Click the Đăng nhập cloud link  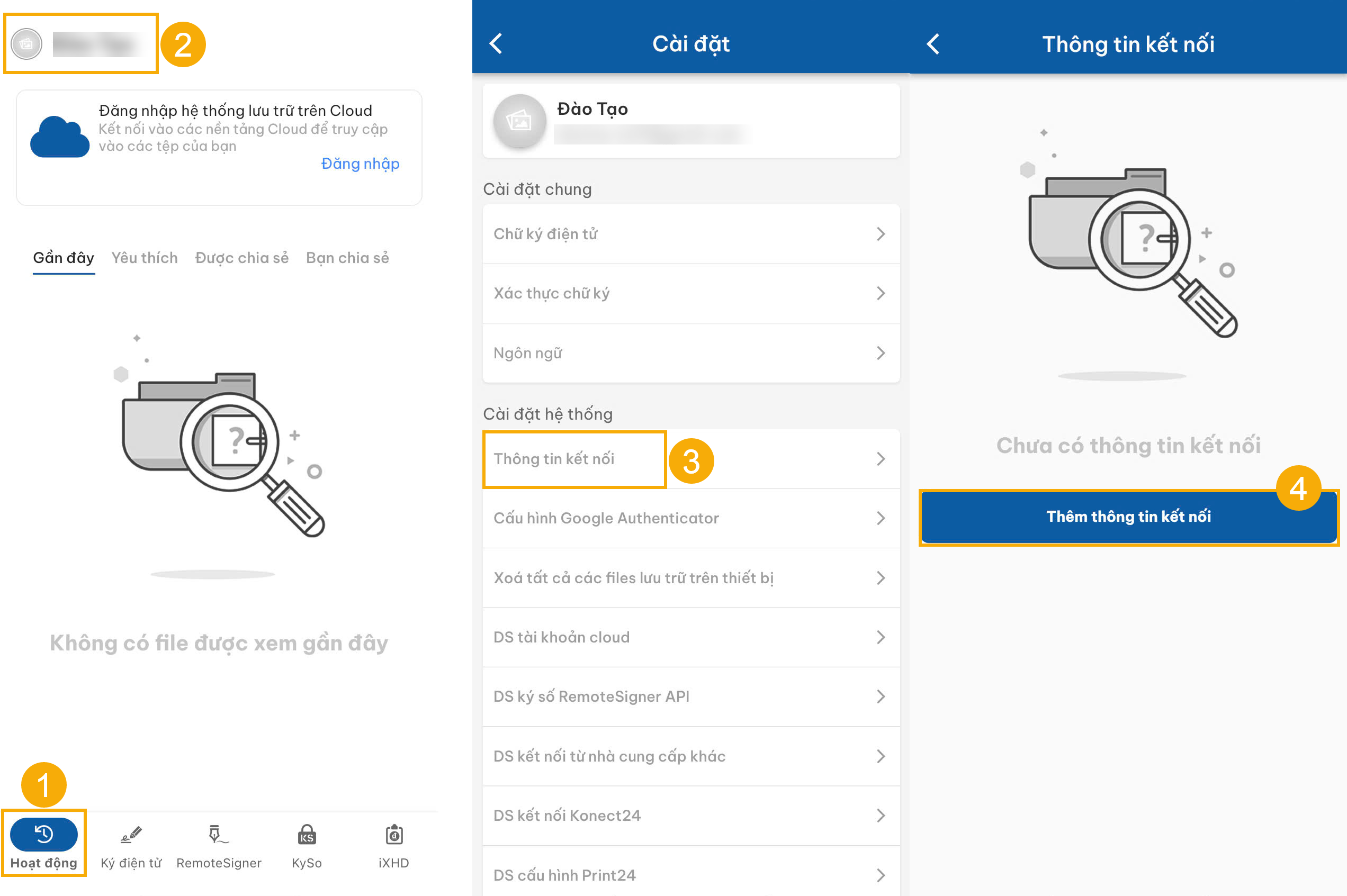360,164
